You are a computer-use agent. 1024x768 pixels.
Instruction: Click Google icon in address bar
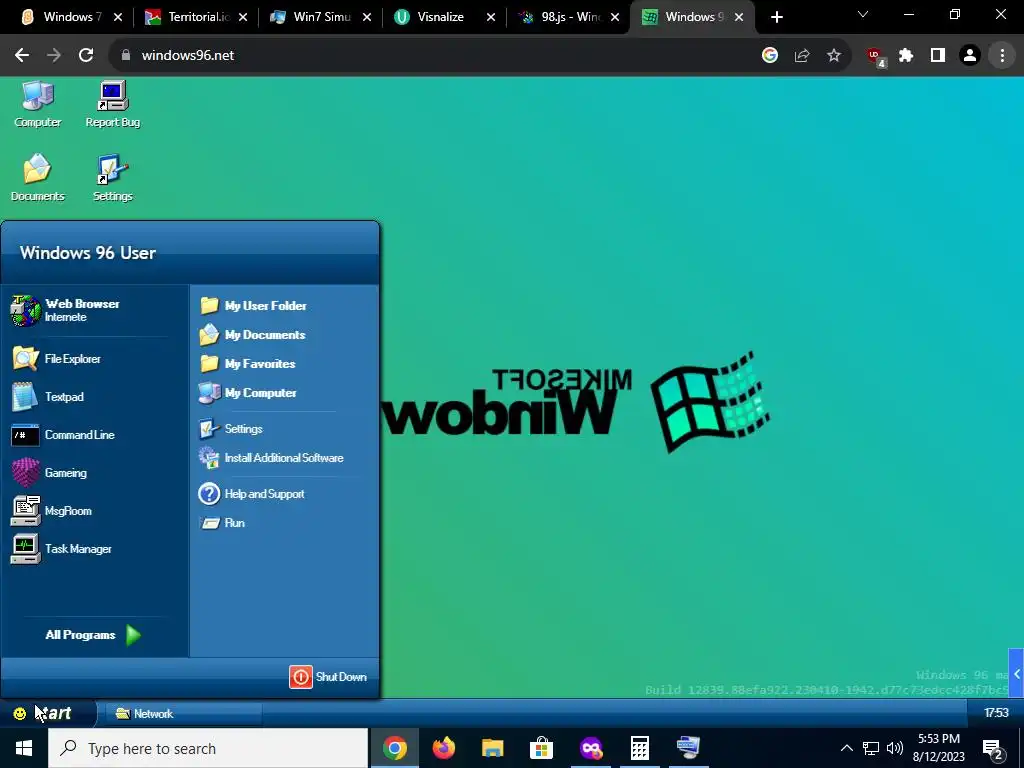(770, 56)
